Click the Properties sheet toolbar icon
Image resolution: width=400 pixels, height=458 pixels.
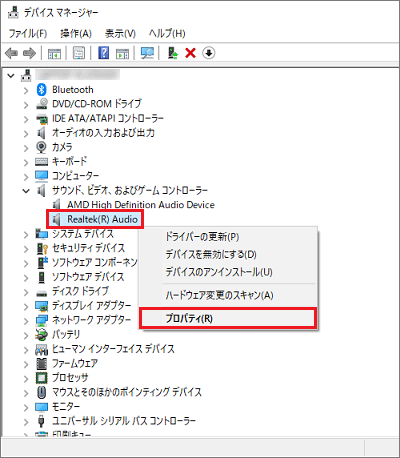79,53
